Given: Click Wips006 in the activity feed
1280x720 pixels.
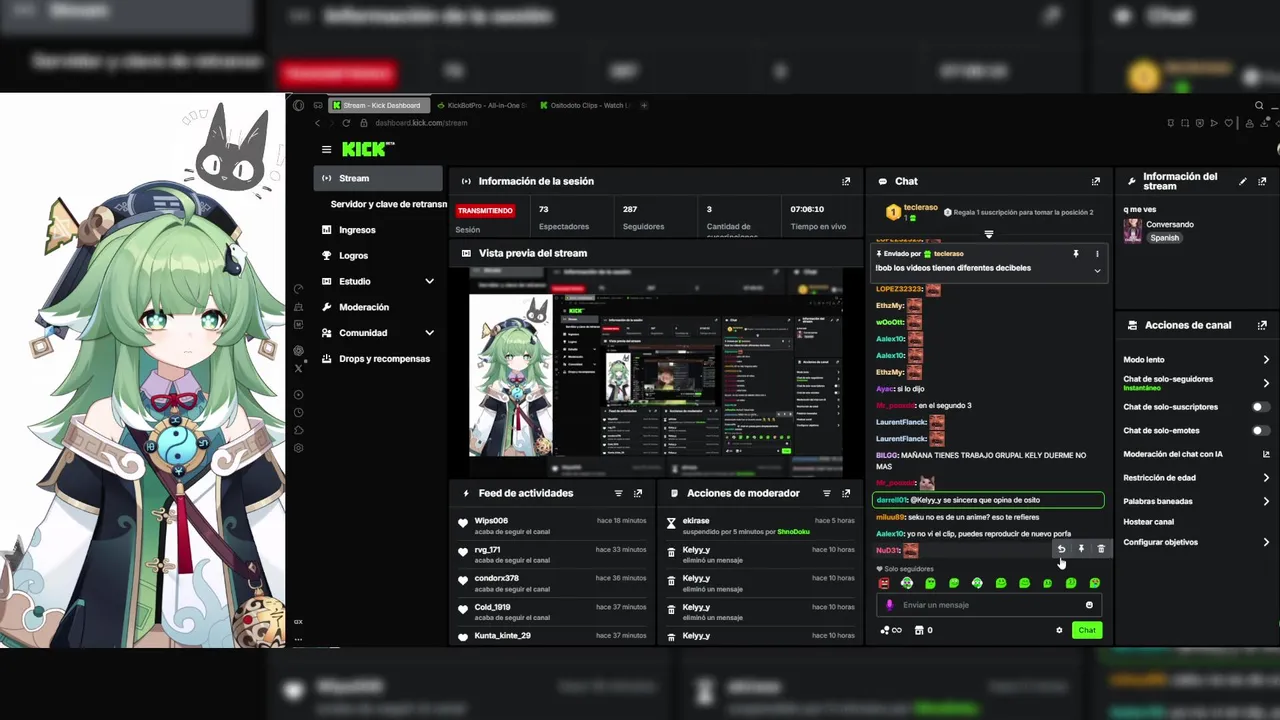Looking at the screenshot, I should pyautogui.click(x=491, y=521).
